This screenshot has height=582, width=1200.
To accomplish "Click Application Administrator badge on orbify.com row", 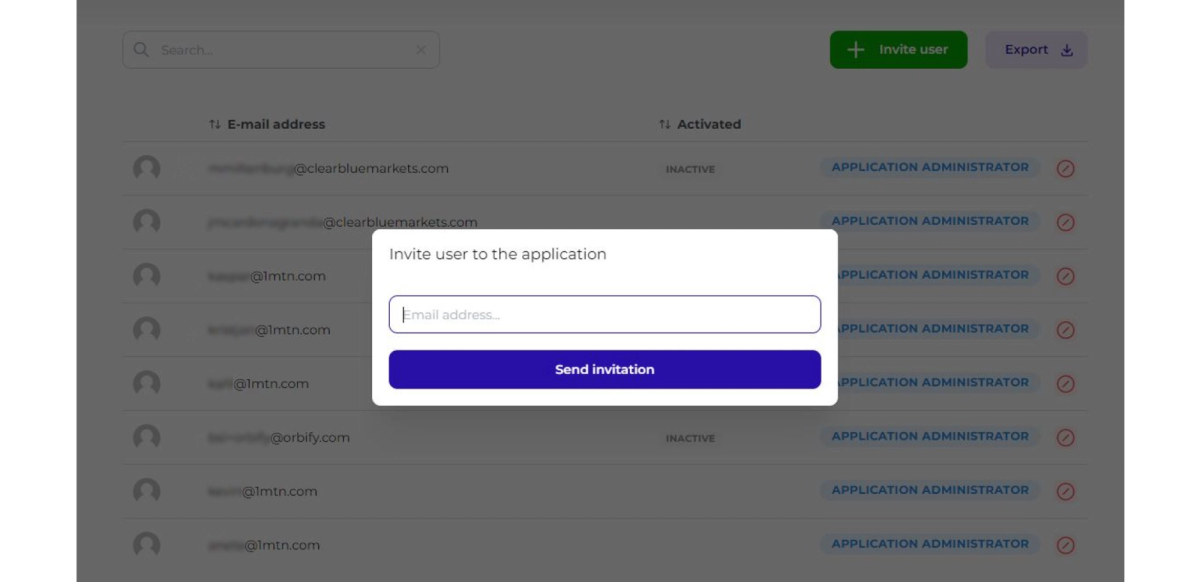I will [930, 436].
